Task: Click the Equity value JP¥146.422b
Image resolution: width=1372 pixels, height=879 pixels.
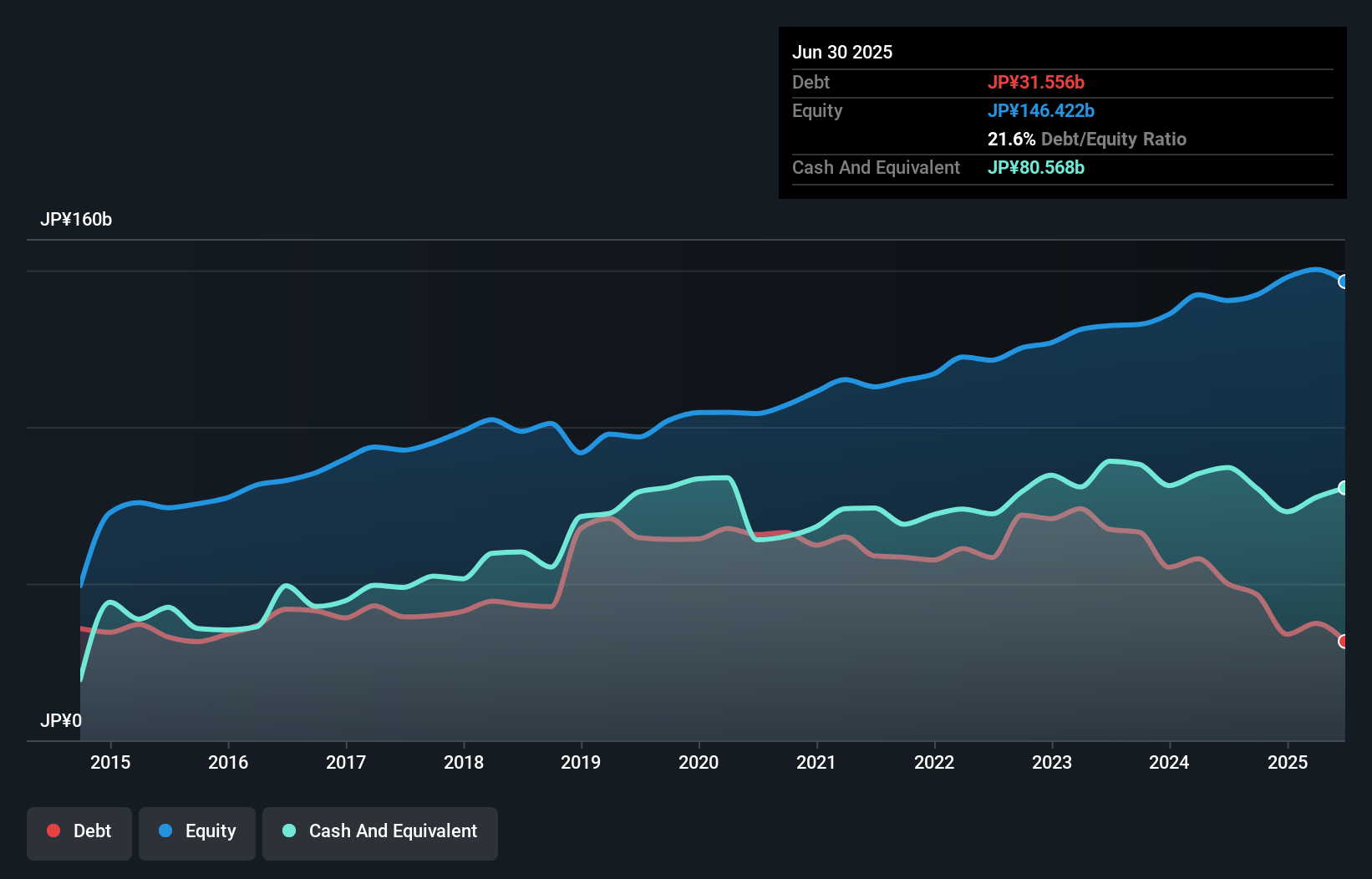Action: tap(1041, 110)
